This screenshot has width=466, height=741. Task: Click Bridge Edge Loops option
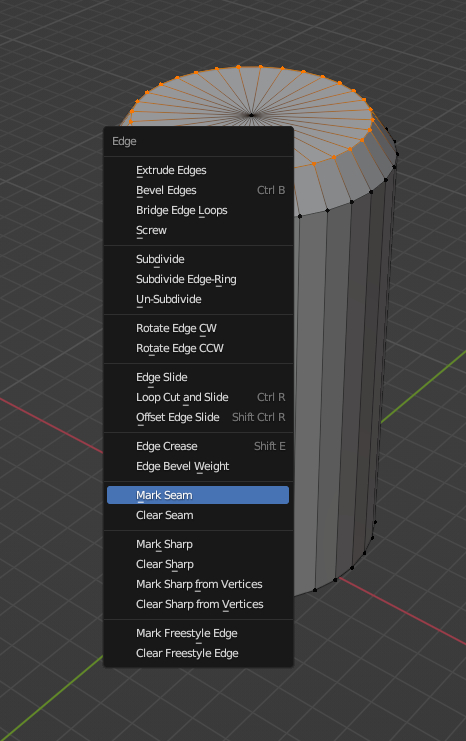click(x=198, y=210)
